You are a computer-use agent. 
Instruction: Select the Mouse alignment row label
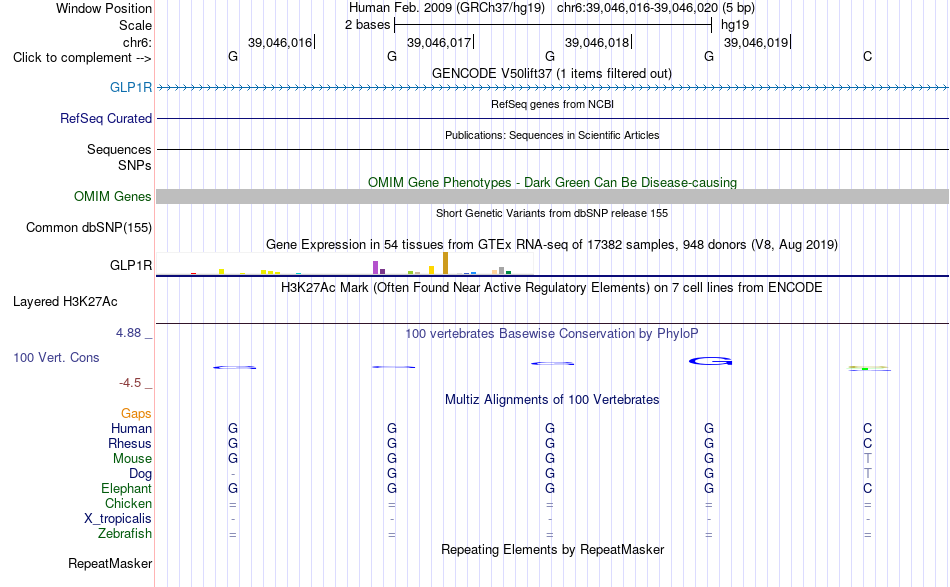pyautogui.click(x=132, y=459)
